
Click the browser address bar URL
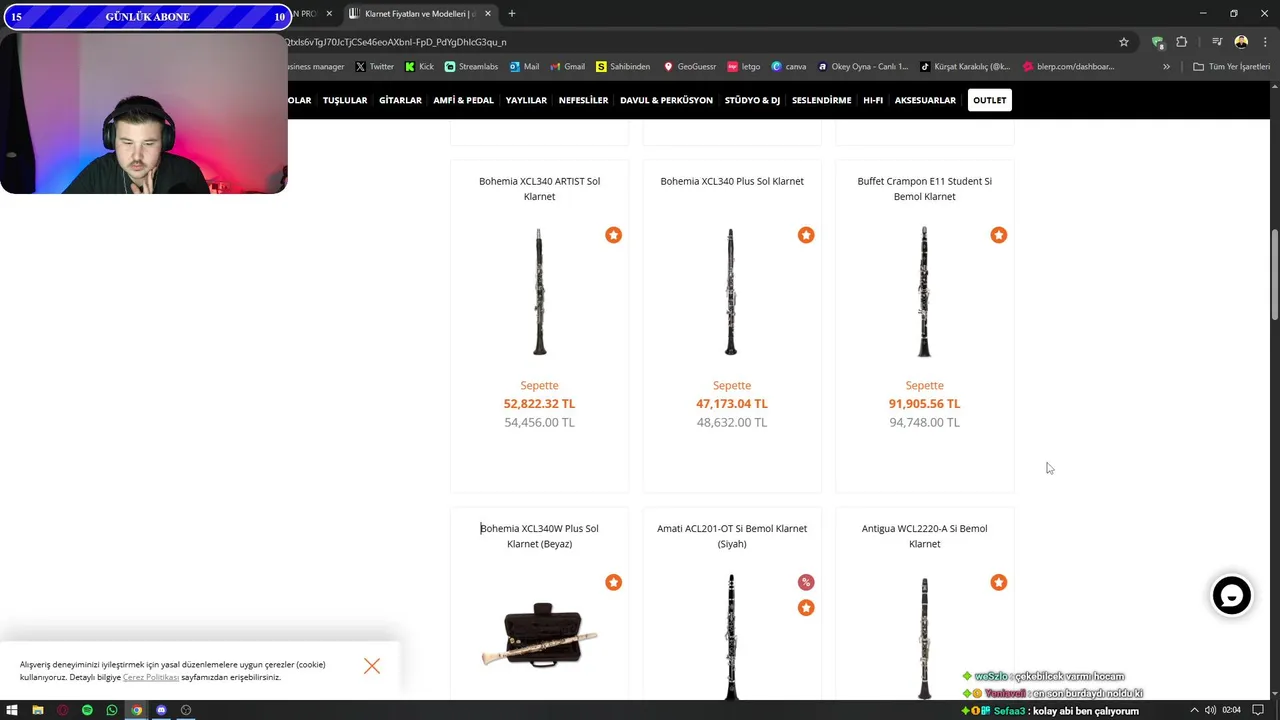[395, 42]
